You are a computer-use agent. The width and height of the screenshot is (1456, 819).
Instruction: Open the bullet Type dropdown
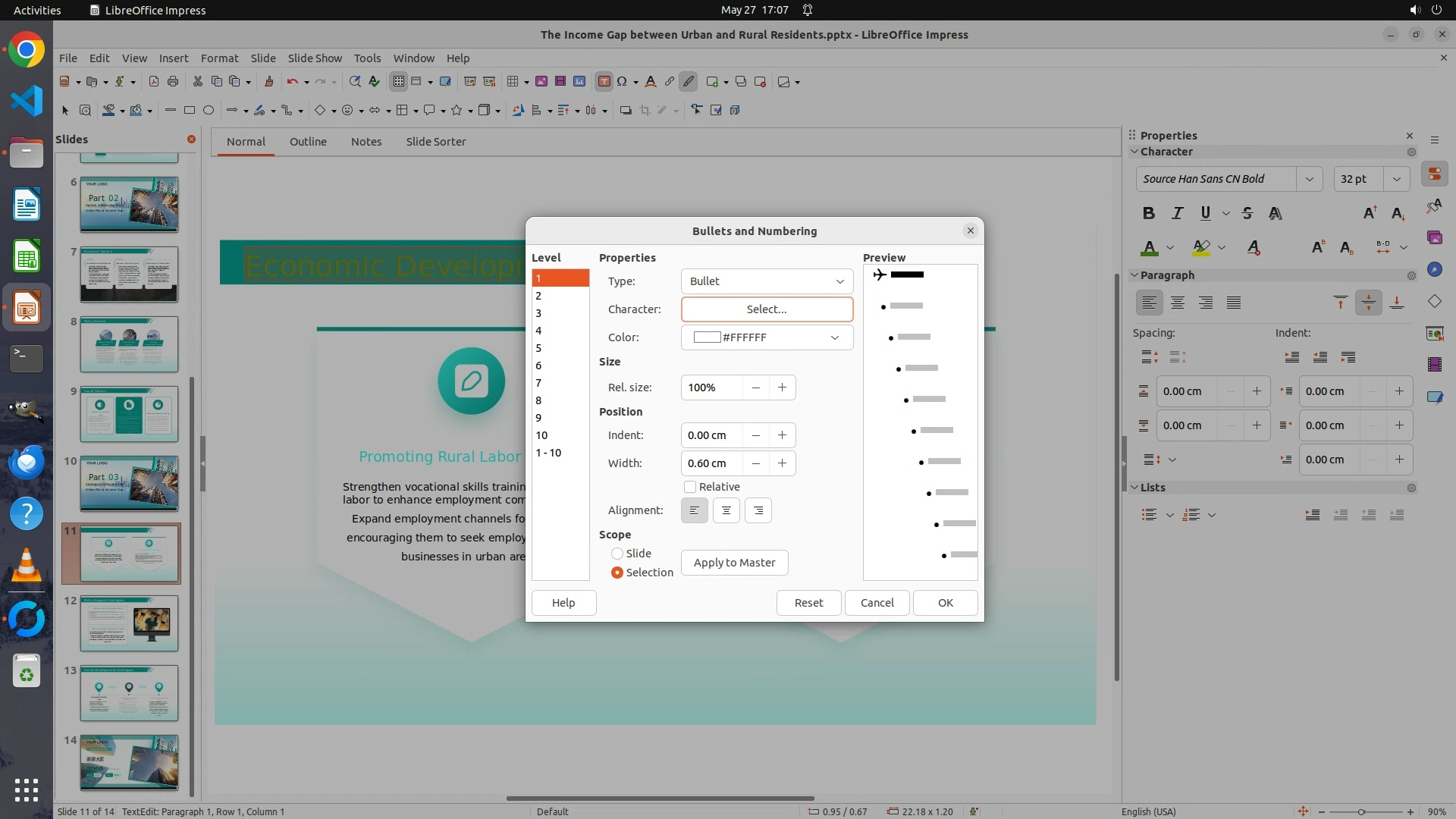tap(767, 281)
